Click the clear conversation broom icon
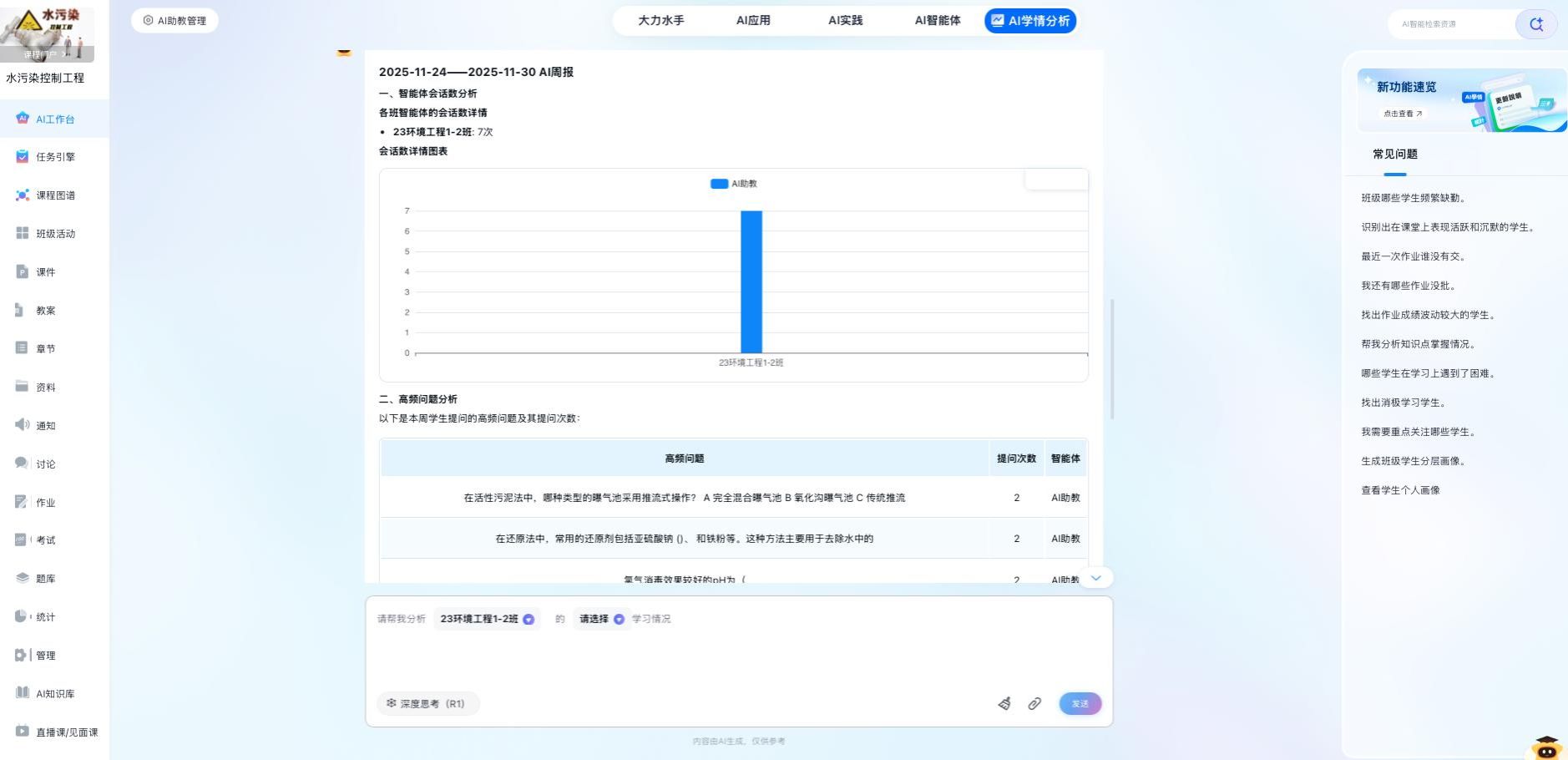This screenshot has width=1568, height=760. (1004, 703)
